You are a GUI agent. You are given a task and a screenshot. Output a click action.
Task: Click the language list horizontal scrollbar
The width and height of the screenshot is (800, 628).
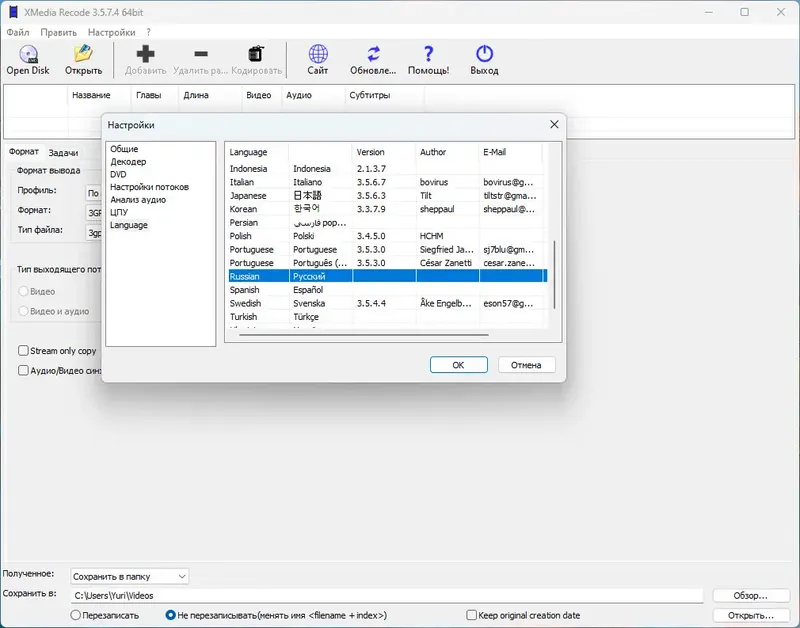364,335
